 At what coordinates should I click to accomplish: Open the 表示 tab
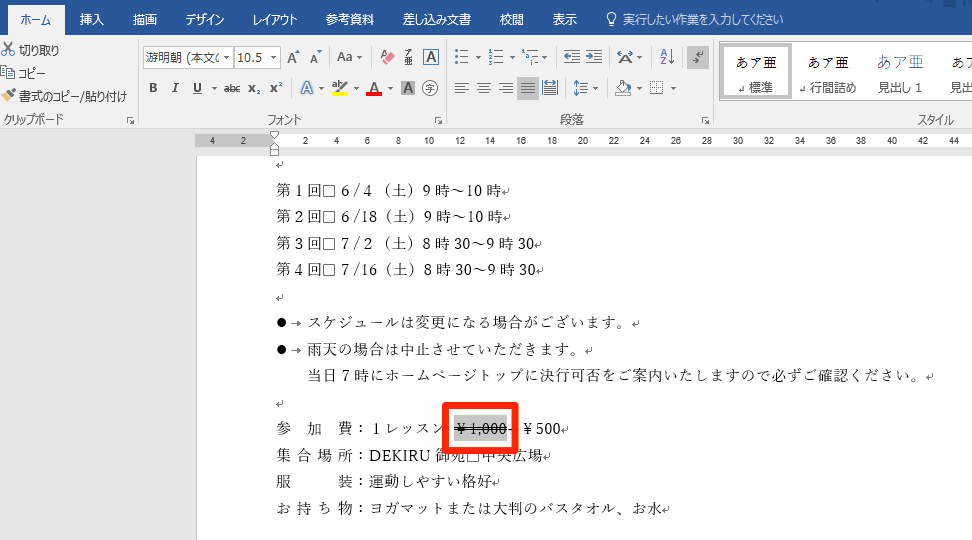point(565,20)
